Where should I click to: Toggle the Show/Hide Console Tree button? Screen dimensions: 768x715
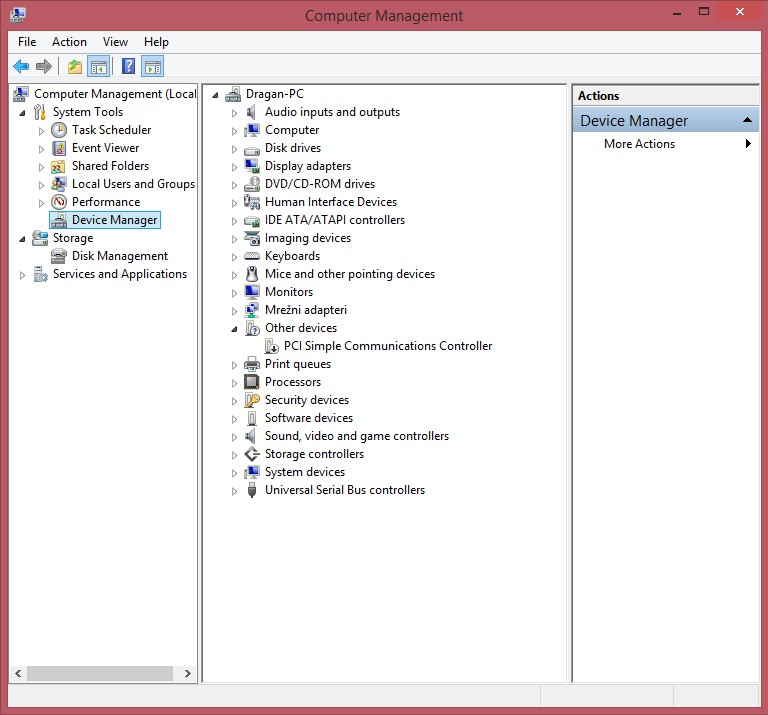[x=98, y=67]
